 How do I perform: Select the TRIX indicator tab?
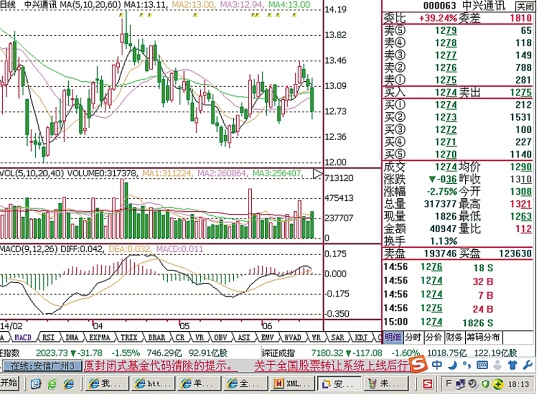click(x=129, y=337)
